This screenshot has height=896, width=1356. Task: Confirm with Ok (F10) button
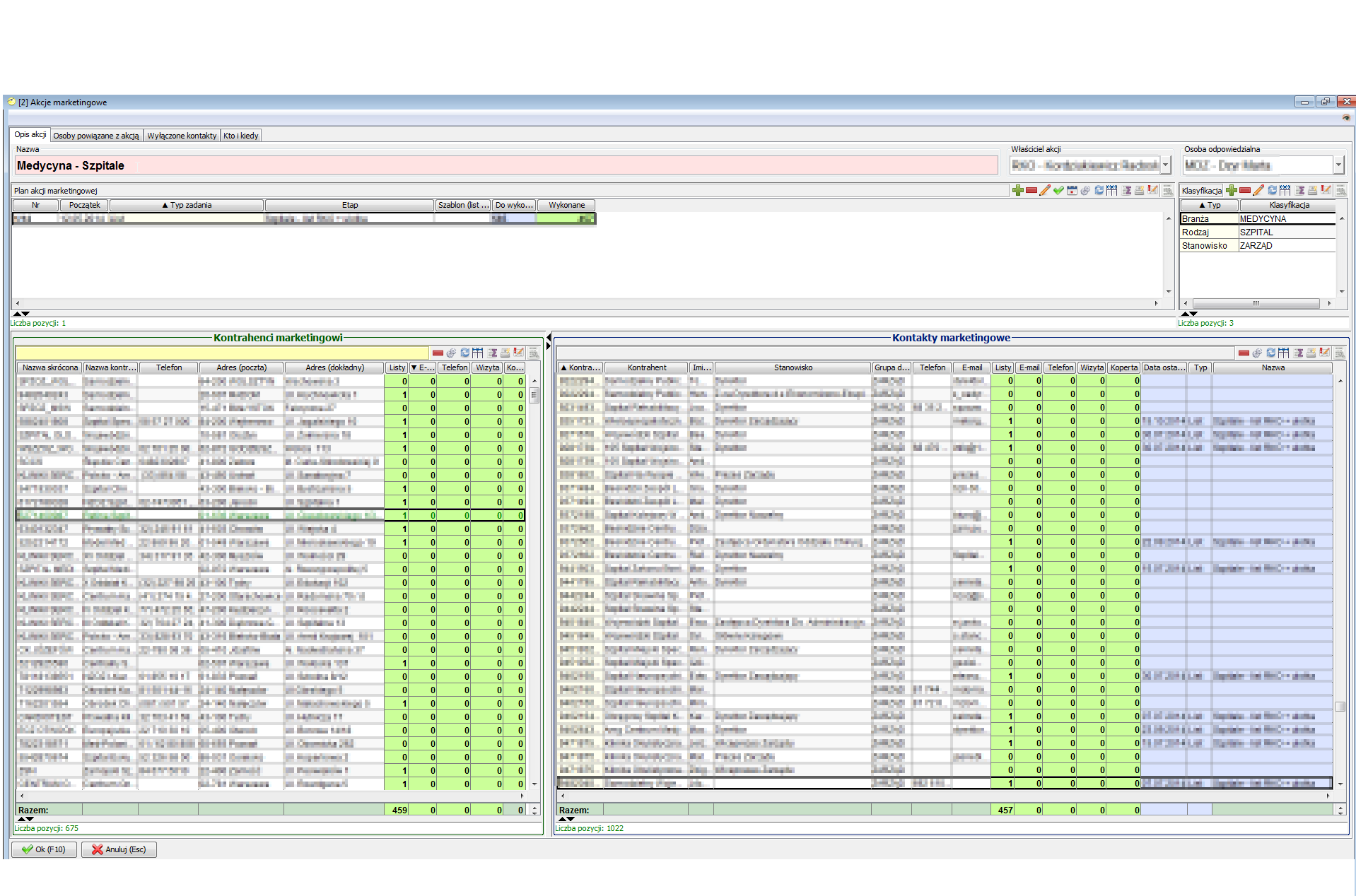(44, 849)
